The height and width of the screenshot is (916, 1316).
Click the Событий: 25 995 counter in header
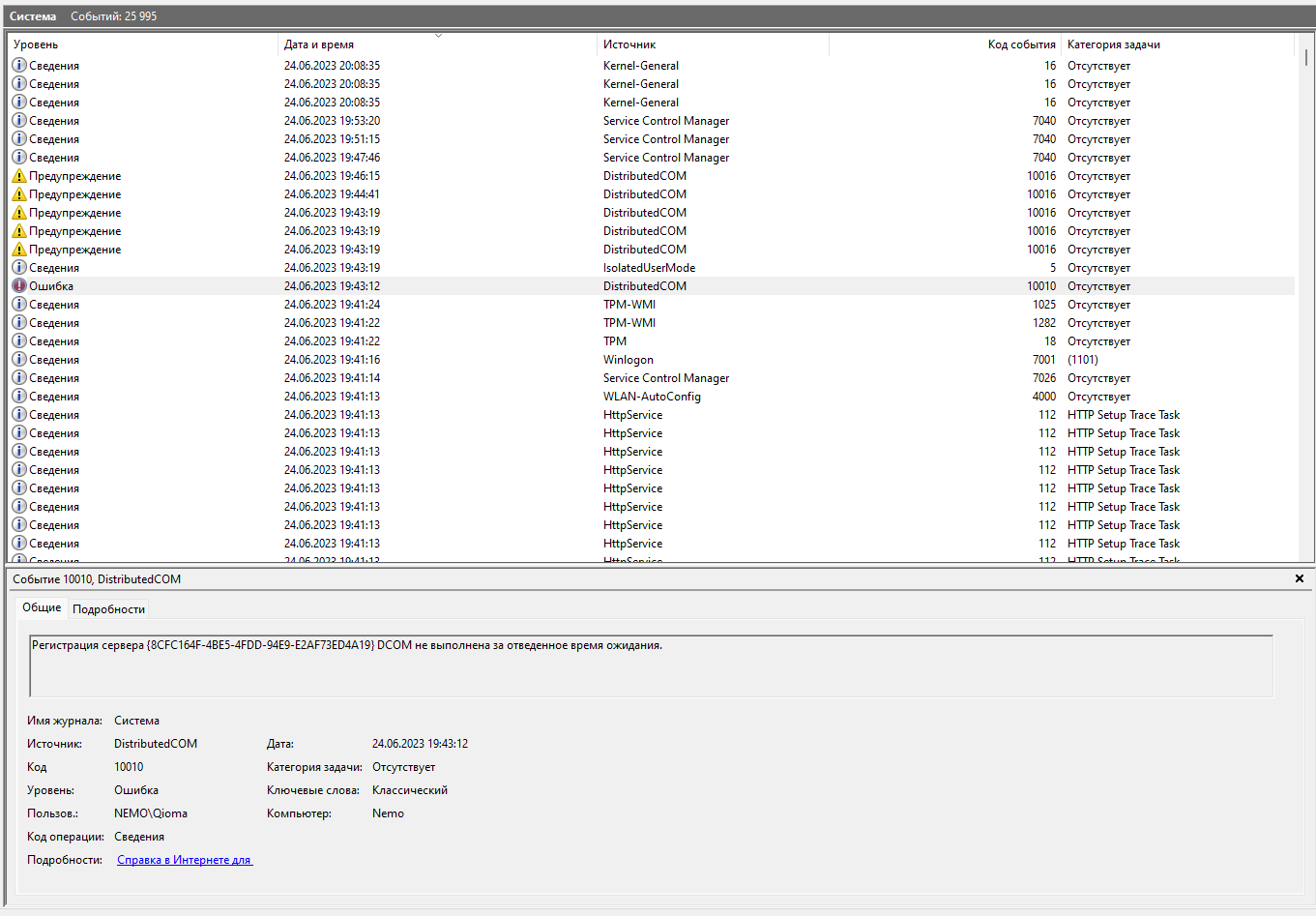113,16
